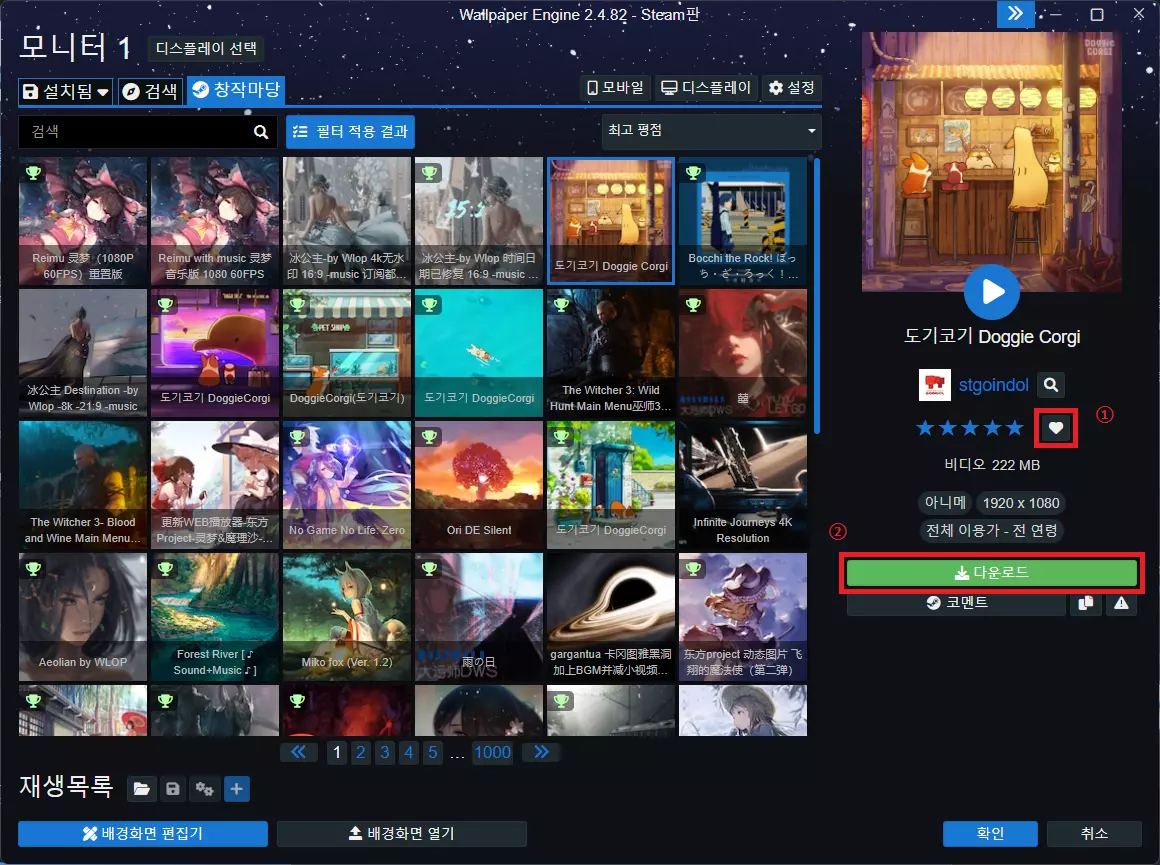1160x865 pixels.
Task: Open the 코멘트 comments button
Action: pyautogui.click(x=957, y=603)
